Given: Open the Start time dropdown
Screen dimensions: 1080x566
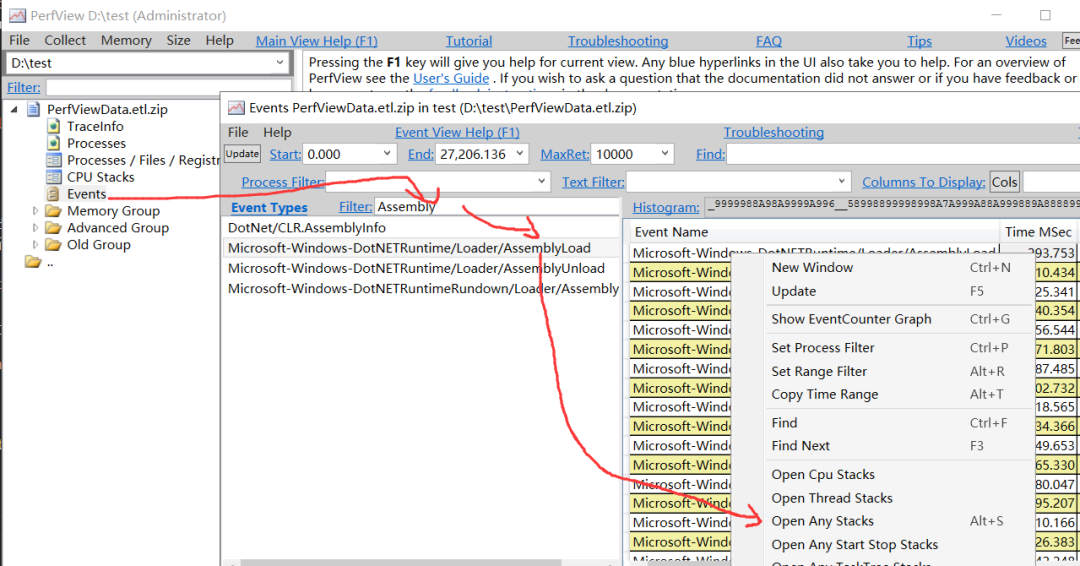Looking at the screenshot, I should [387, 154].
